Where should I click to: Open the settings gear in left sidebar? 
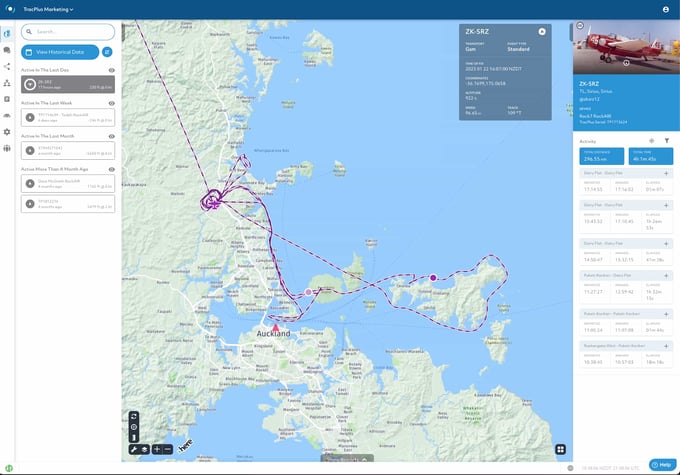(7, 132)
